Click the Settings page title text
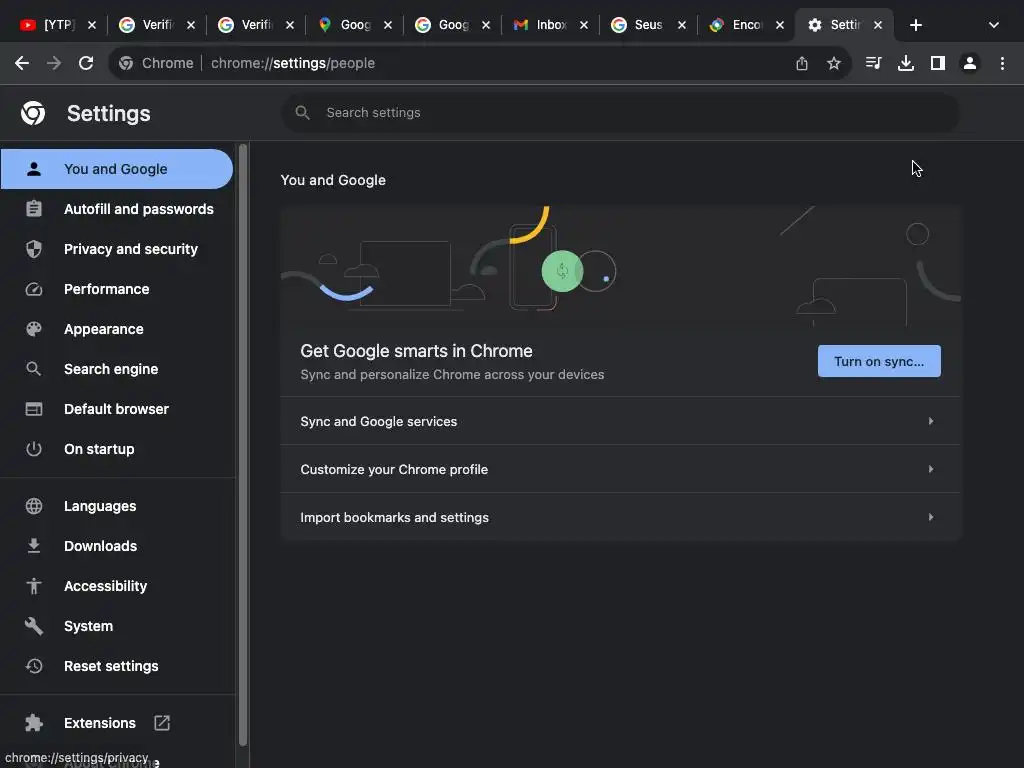The image size is (1024, 768). (108, 114)
